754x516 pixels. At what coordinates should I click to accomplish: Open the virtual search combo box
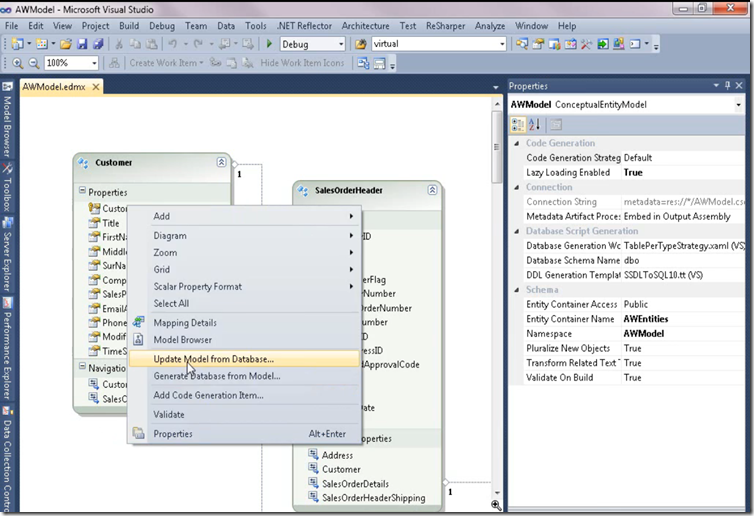click(502, 44)
